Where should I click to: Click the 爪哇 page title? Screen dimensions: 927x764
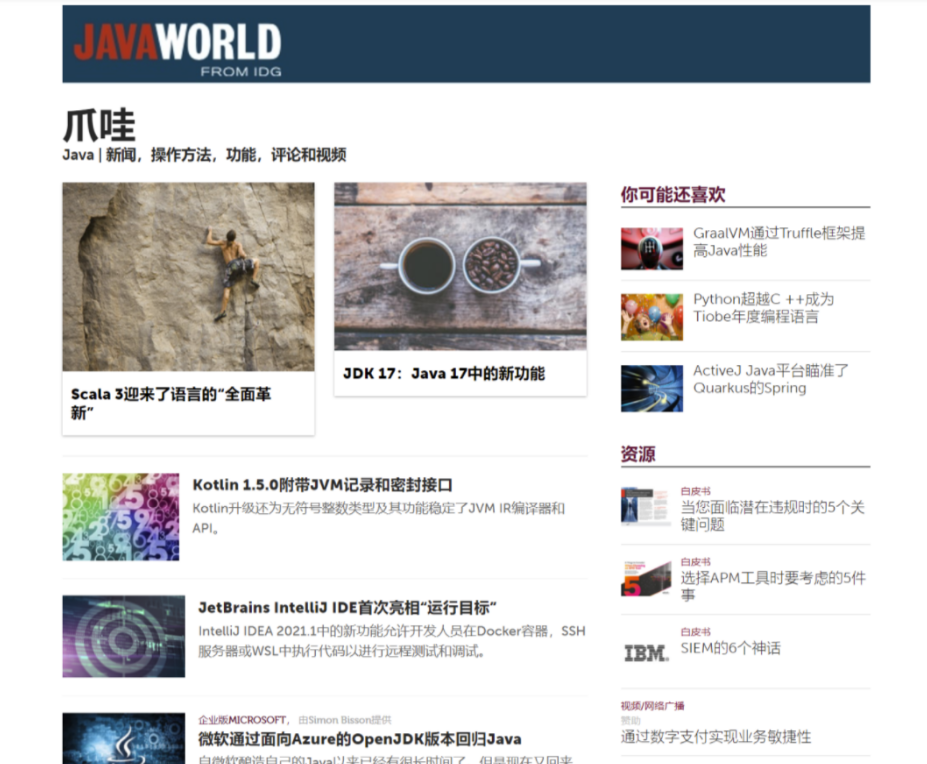pyautogui.click(x=99, y=125)
